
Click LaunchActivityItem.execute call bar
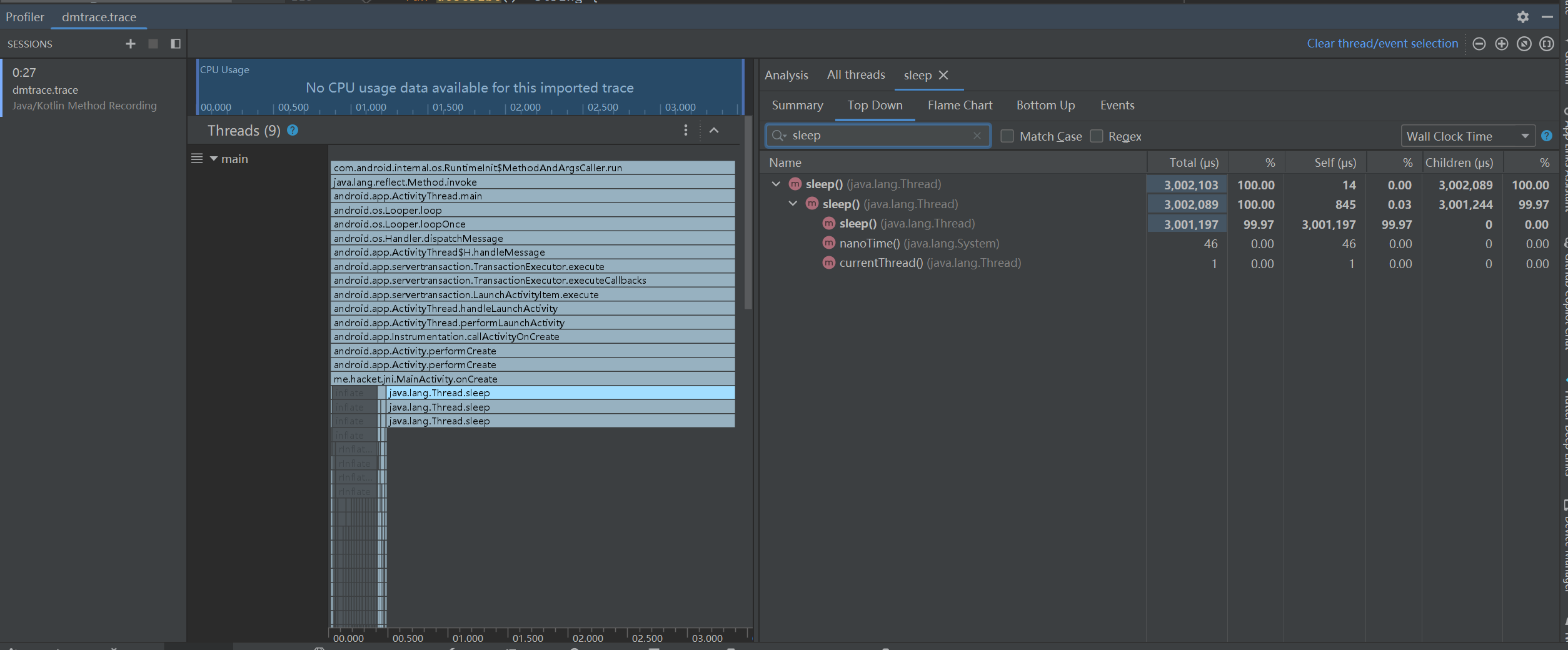pyautogui.click(x=533, y=294)
